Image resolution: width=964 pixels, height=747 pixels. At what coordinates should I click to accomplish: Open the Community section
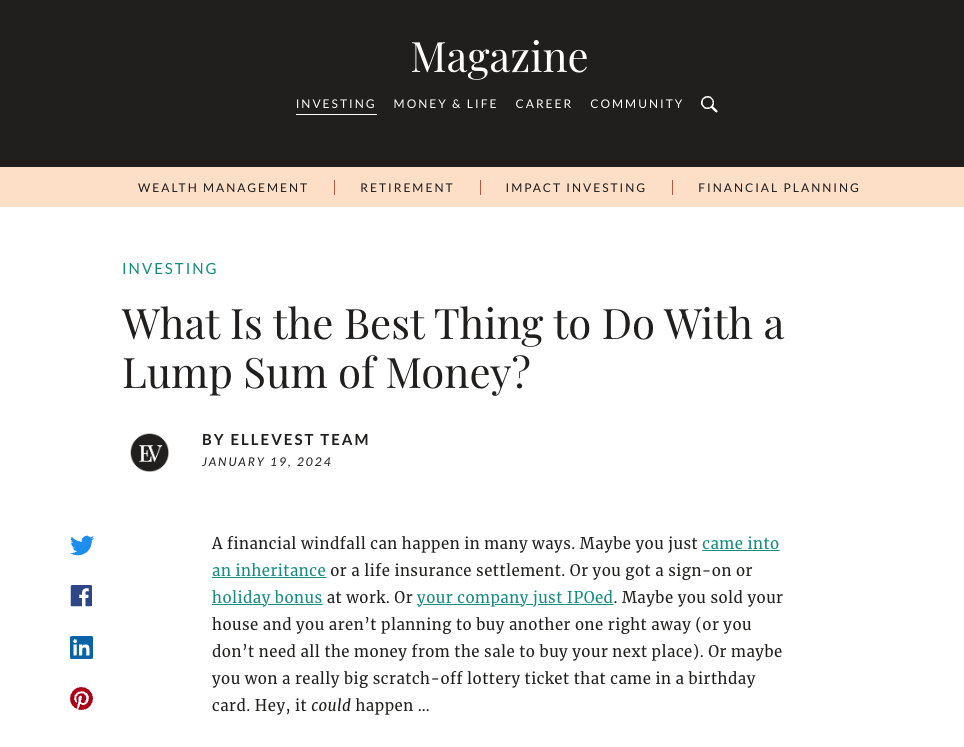tap(637, 104)
